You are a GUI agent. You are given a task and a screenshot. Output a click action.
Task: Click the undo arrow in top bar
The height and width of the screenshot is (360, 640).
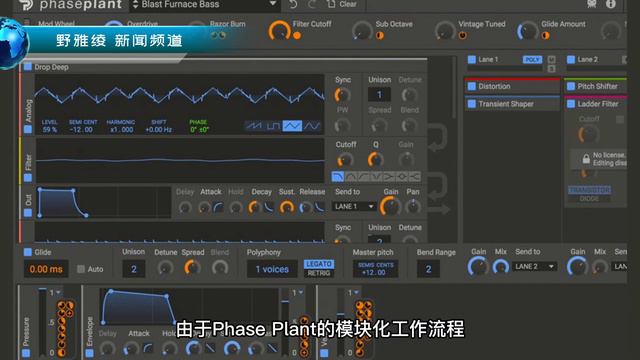coord(293,4)
